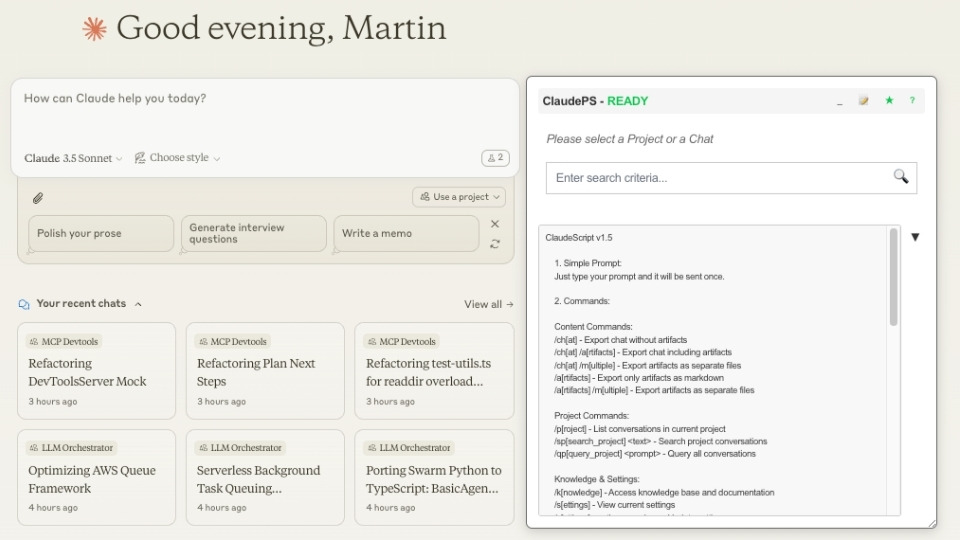Click the ClaudeScript v1.5 heading
The height and width of the screenshot is (540, 960).
tap(579, 238)
